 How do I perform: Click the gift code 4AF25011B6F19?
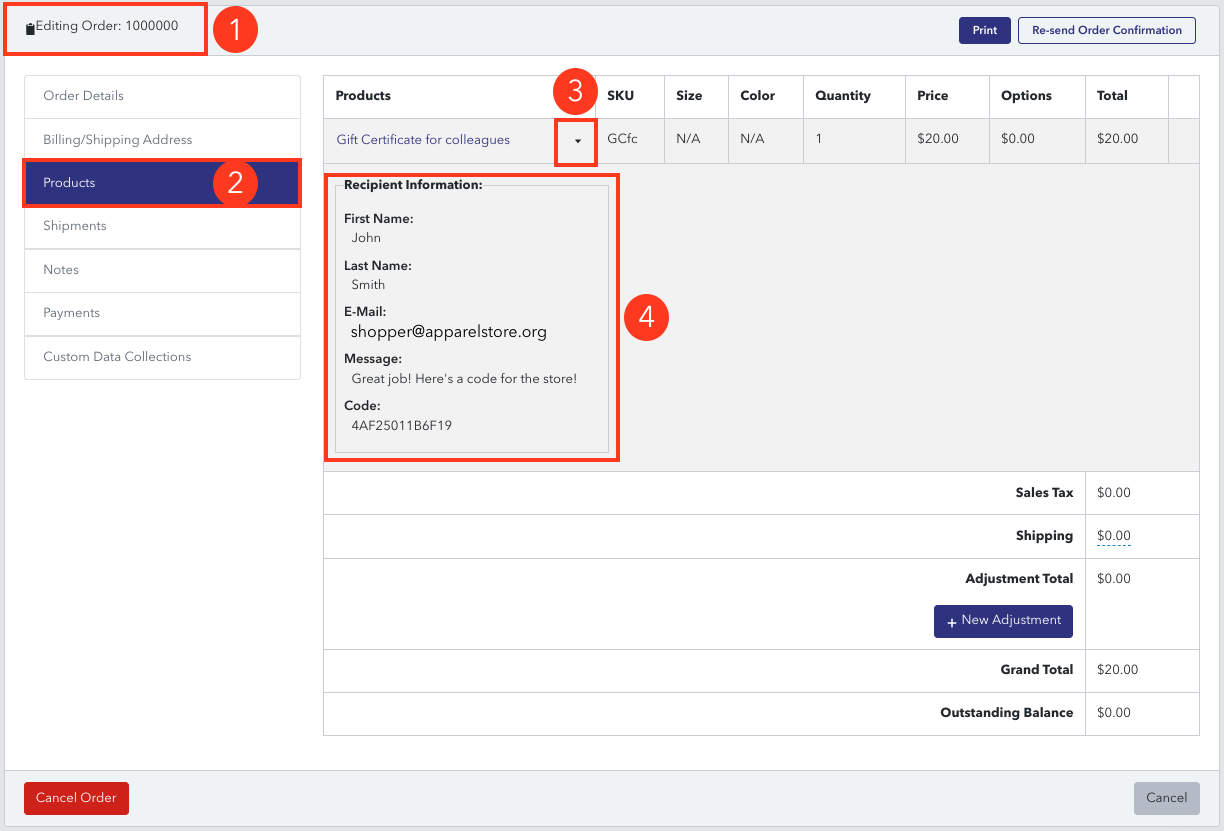pyautogui.click(x=402, y=425)
